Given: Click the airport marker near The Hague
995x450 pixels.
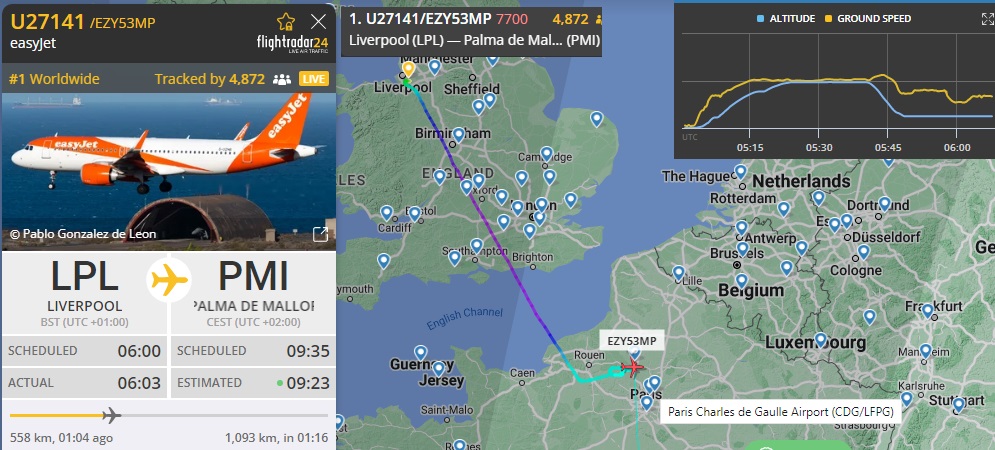Looking at the screenshot, I should (740, 171).
